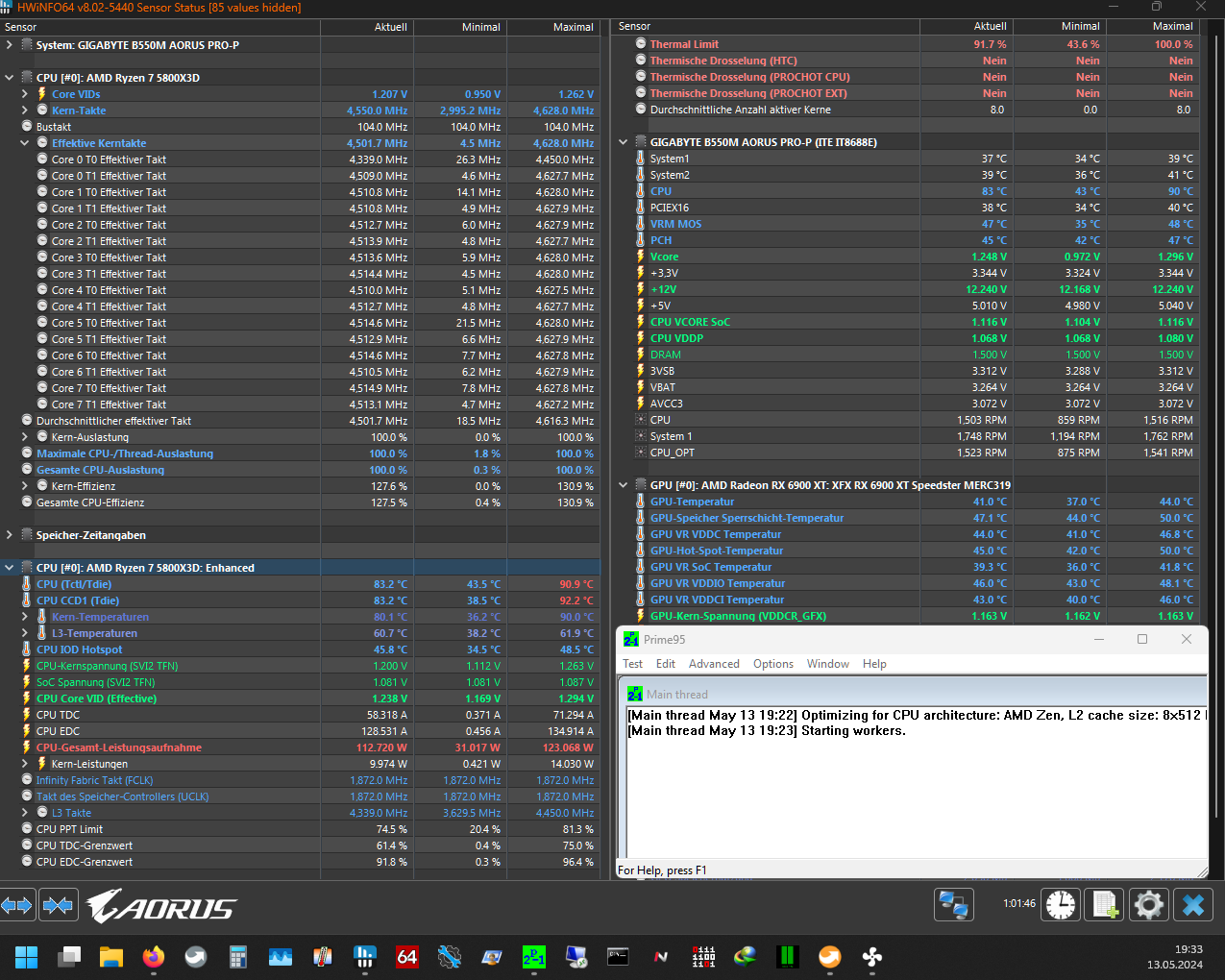Viewport: 1225px width, 980px height.
Task: Close sensor window with blue X icon
Action: click(x=1193, y=905)
